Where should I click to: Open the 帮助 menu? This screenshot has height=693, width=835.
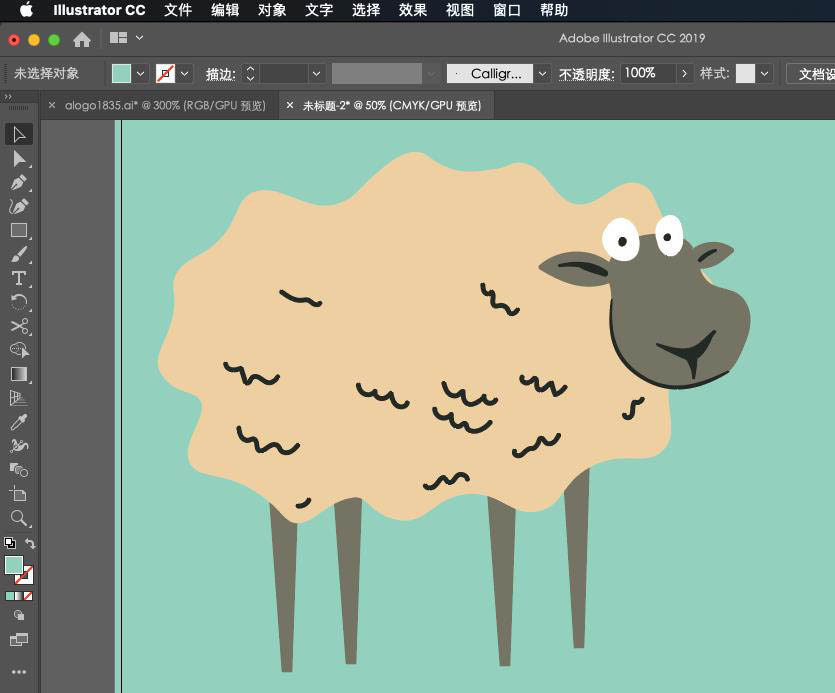tap(554, 10)
